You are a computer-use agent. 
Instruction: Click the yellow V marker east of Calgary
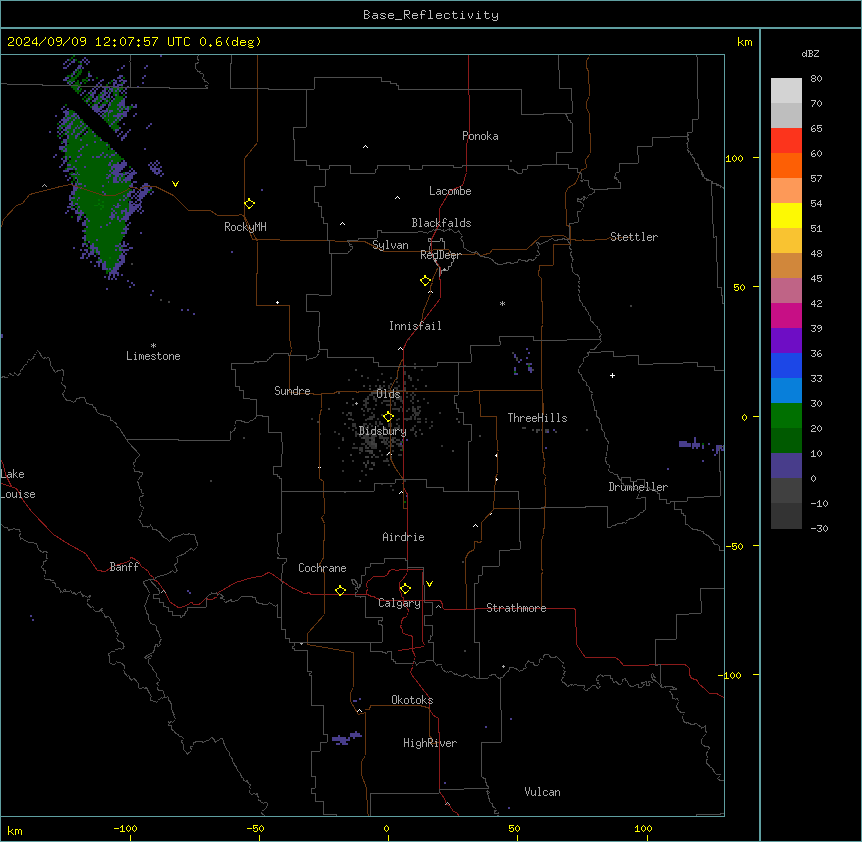pos(429,584)
